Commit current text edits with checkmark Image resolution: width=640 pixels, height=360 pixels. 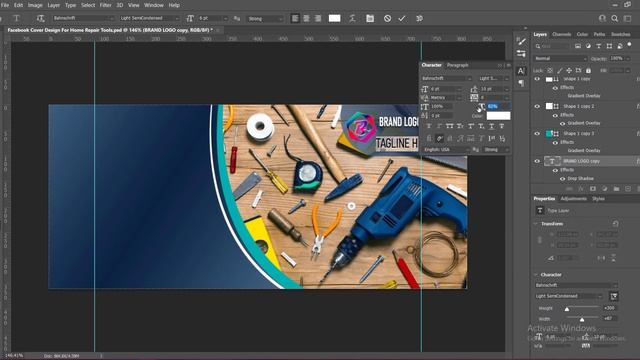pyautogui.click(x=402, y=18)
